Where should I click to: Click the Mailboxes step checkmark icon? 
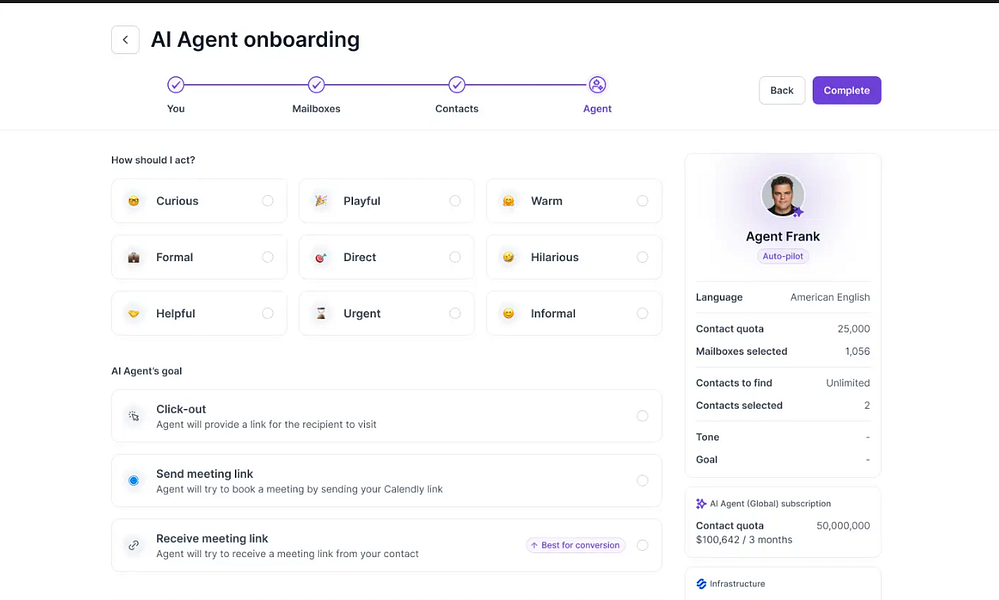[x=317, y=85]
